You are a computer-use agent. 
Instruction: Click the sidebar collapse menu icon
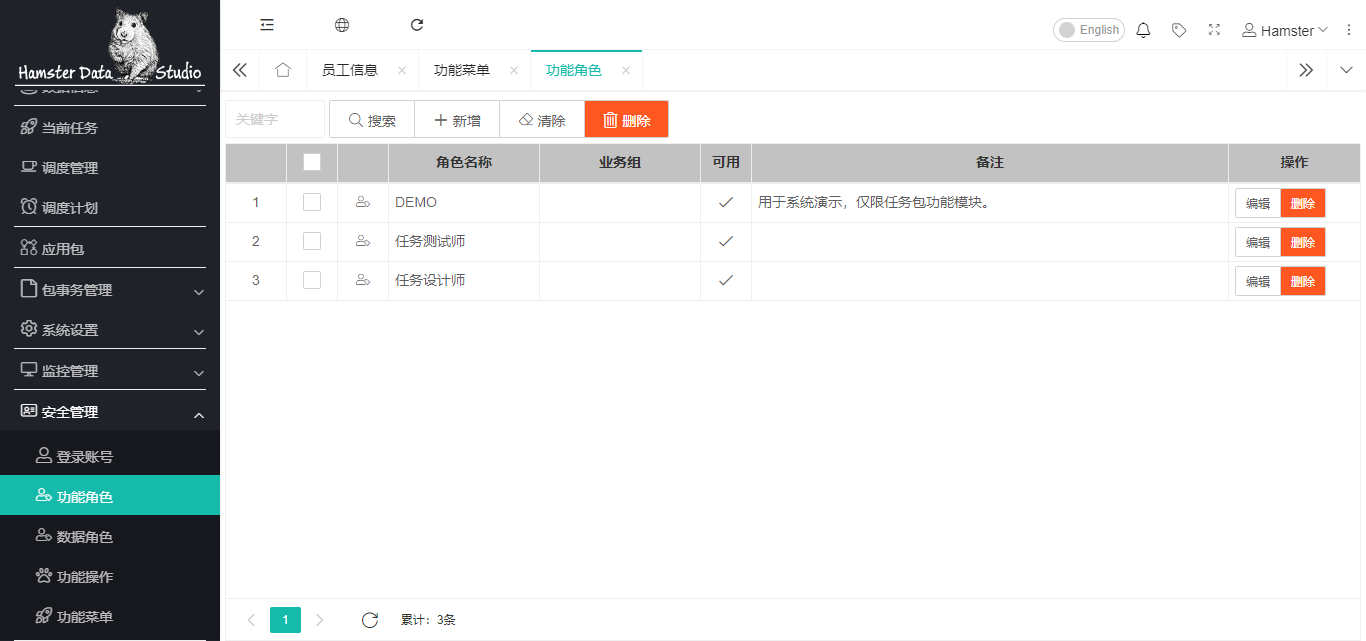coord(267,25)
